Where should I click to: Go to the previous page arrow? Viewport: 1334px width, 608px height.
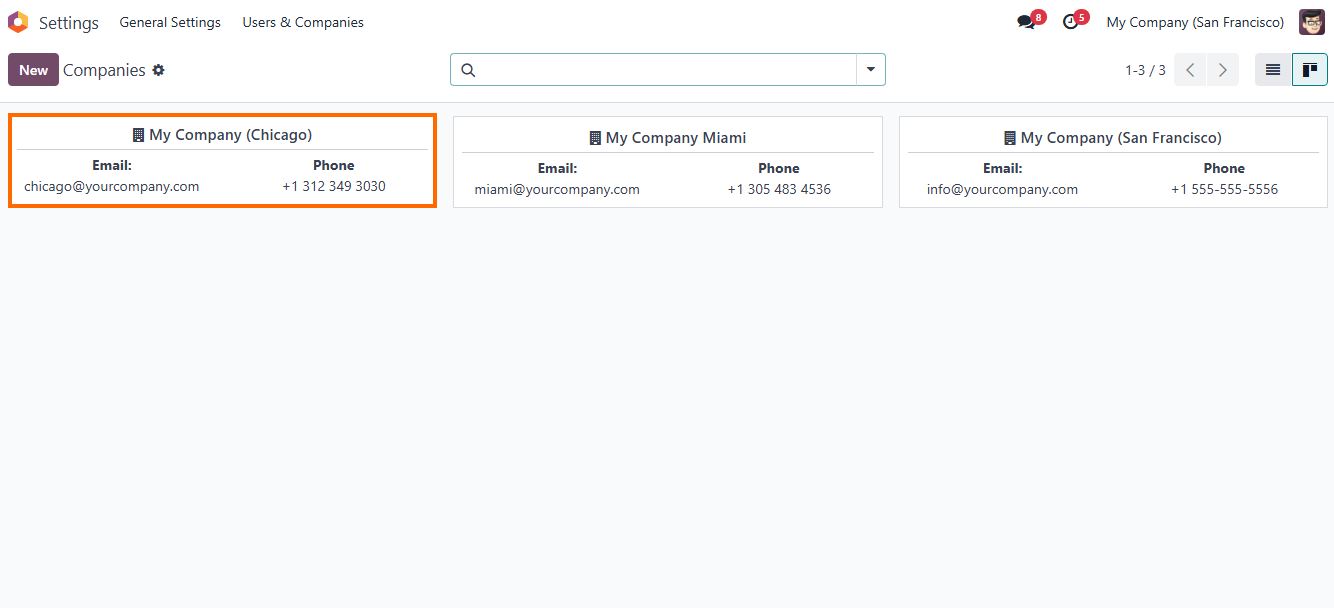point(1190,70)
